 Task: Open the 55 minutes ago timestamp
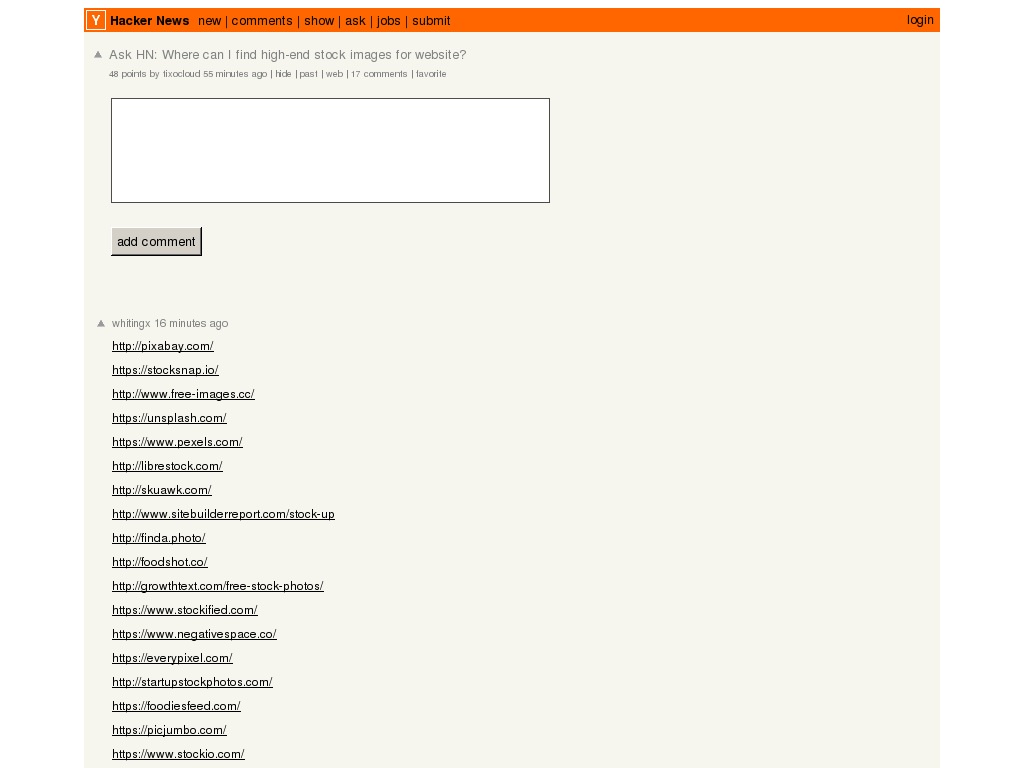pyautogui.click(x=235, y=74)
